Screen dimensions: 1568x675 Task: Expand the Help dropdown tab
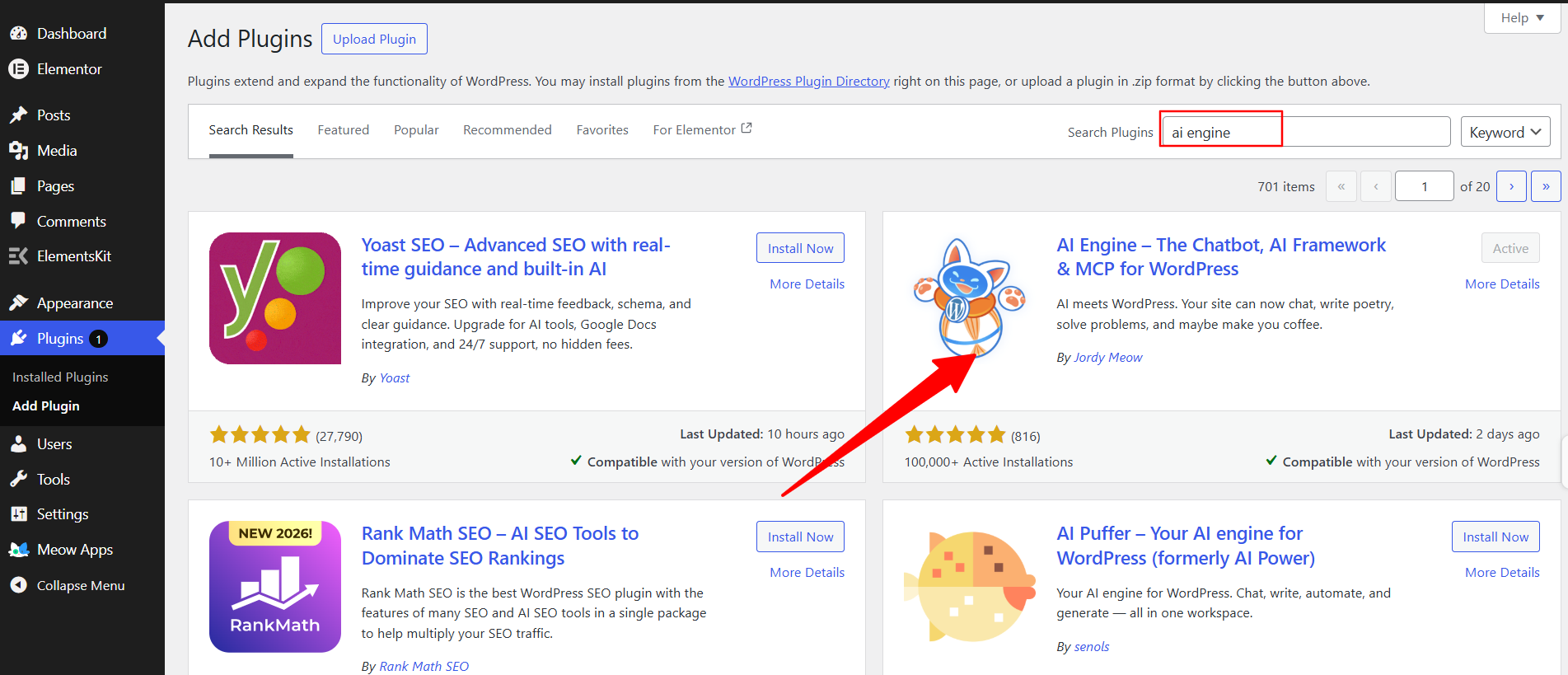click(1522, 17)
